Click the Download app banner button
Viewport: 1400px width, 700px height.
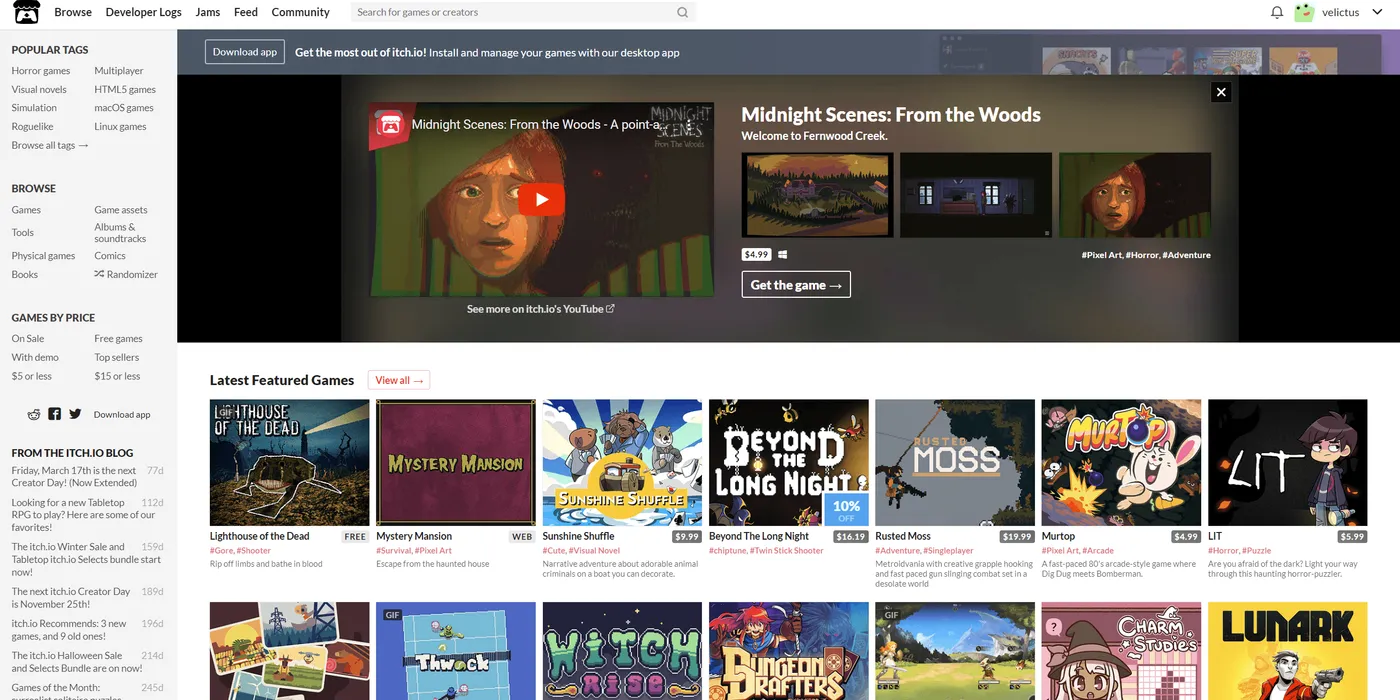click(245, 52)
